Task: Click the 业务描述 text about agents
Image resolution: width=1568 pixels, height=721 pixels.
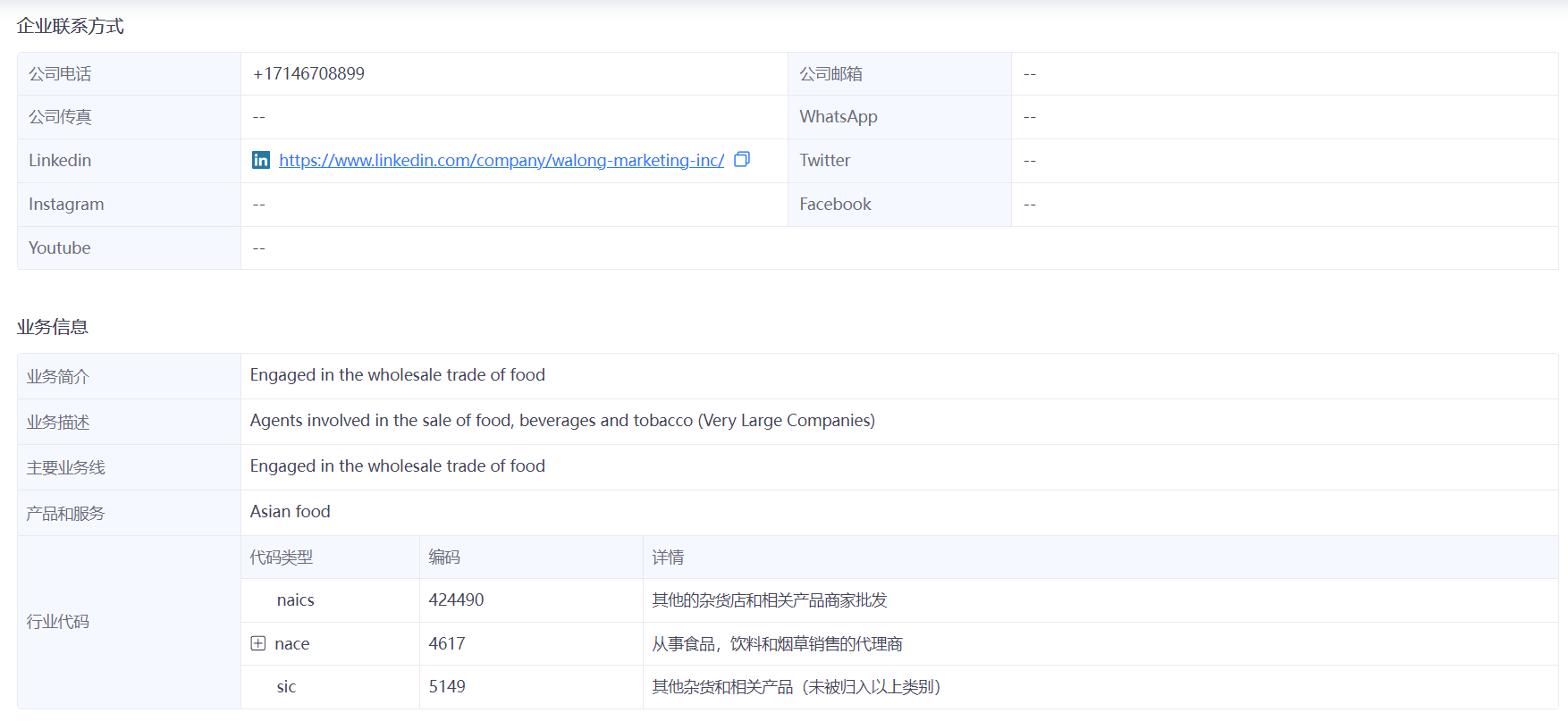Action: 561,420
